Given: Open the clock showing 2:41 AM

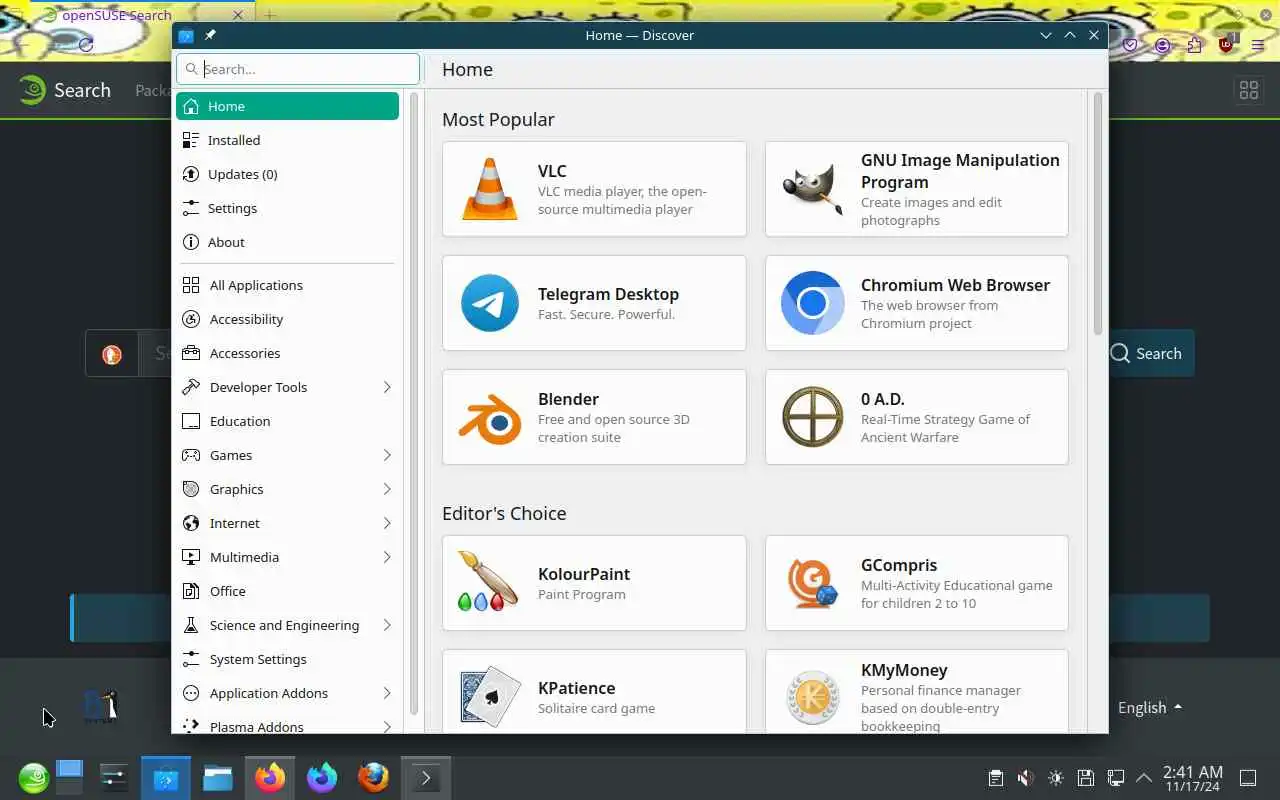Looking at the screenshot, I should (x=1192, y=778).
